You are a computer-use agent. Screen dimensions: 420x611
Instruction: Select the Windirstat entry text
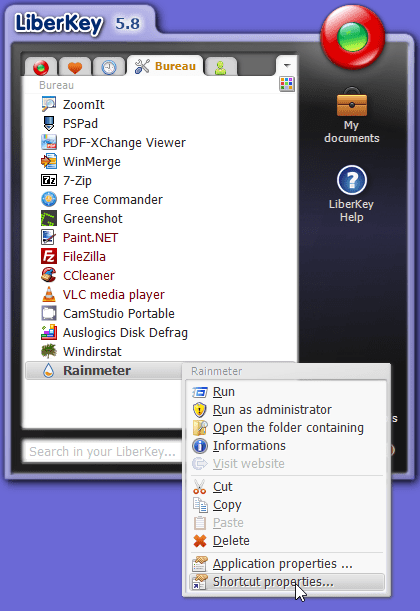pos(92,351)
